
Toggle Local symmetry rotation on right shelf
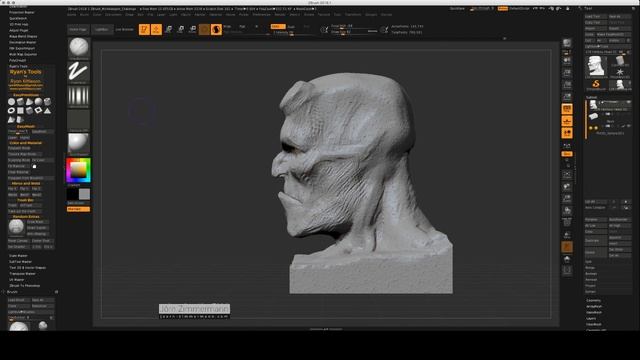[567, 133]
